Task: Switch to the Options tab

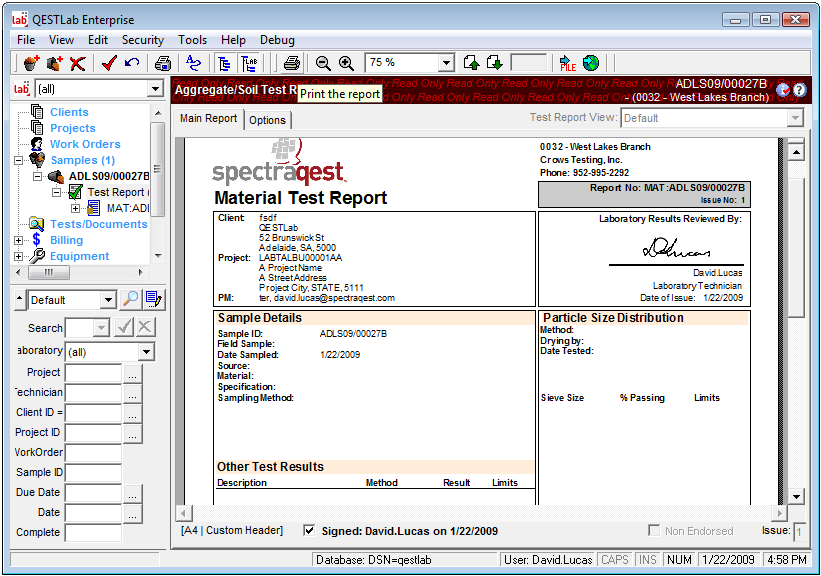Action: [x=267, y=120]
